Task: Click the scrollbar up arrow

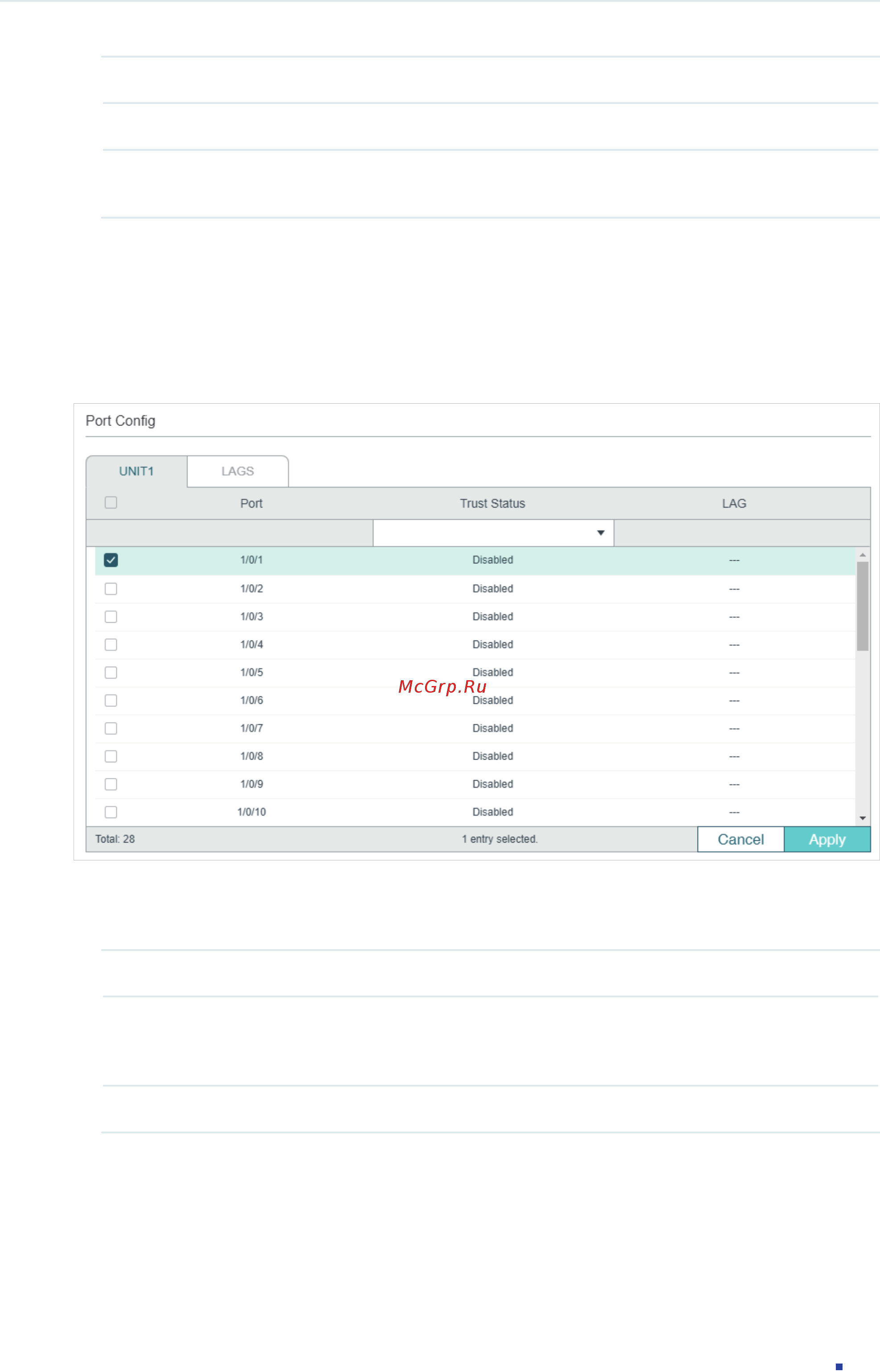Action: pos(863,555)
